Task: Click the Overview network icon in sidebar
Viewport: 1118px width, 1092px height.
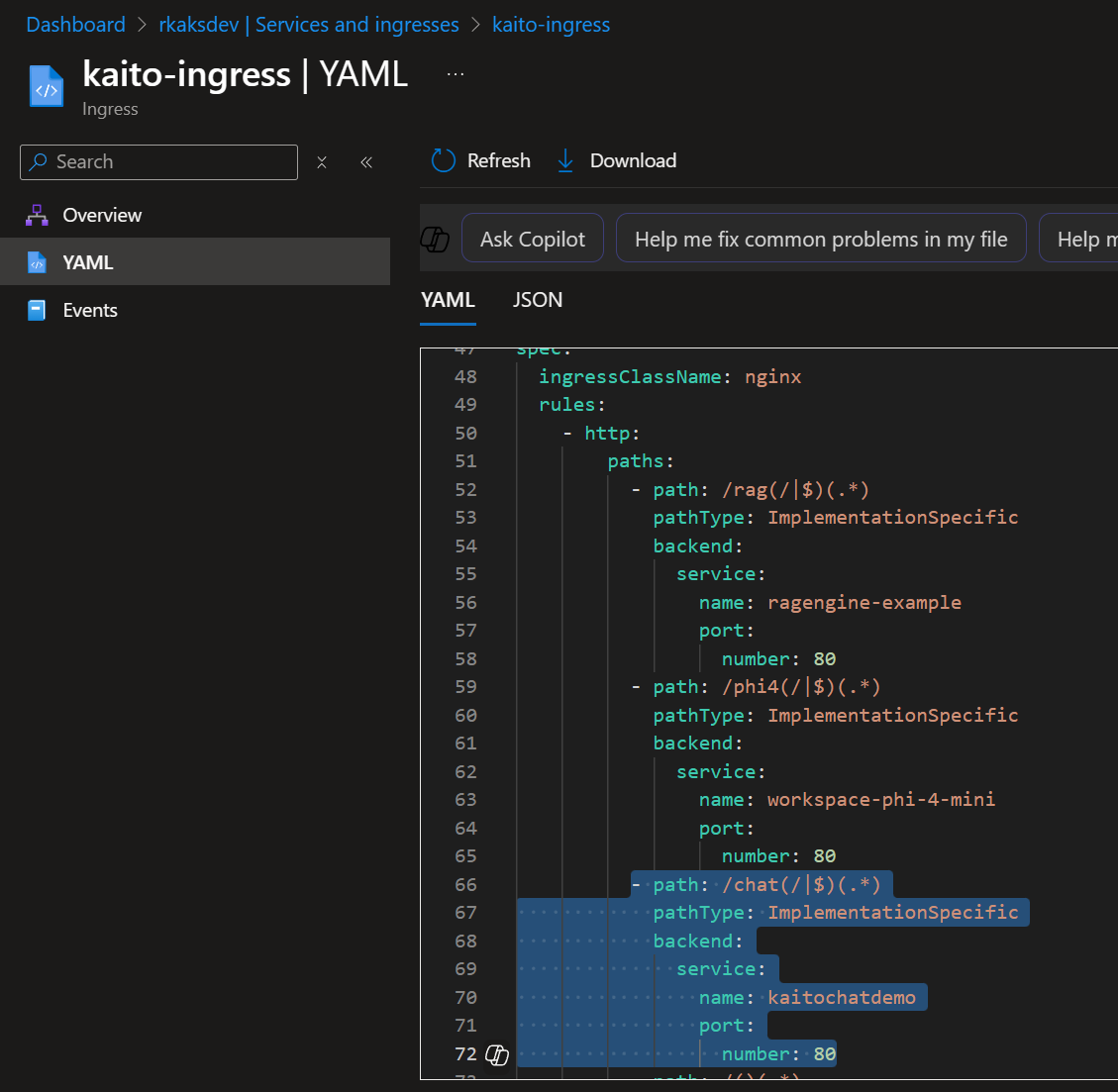Action: pos(38,215)
